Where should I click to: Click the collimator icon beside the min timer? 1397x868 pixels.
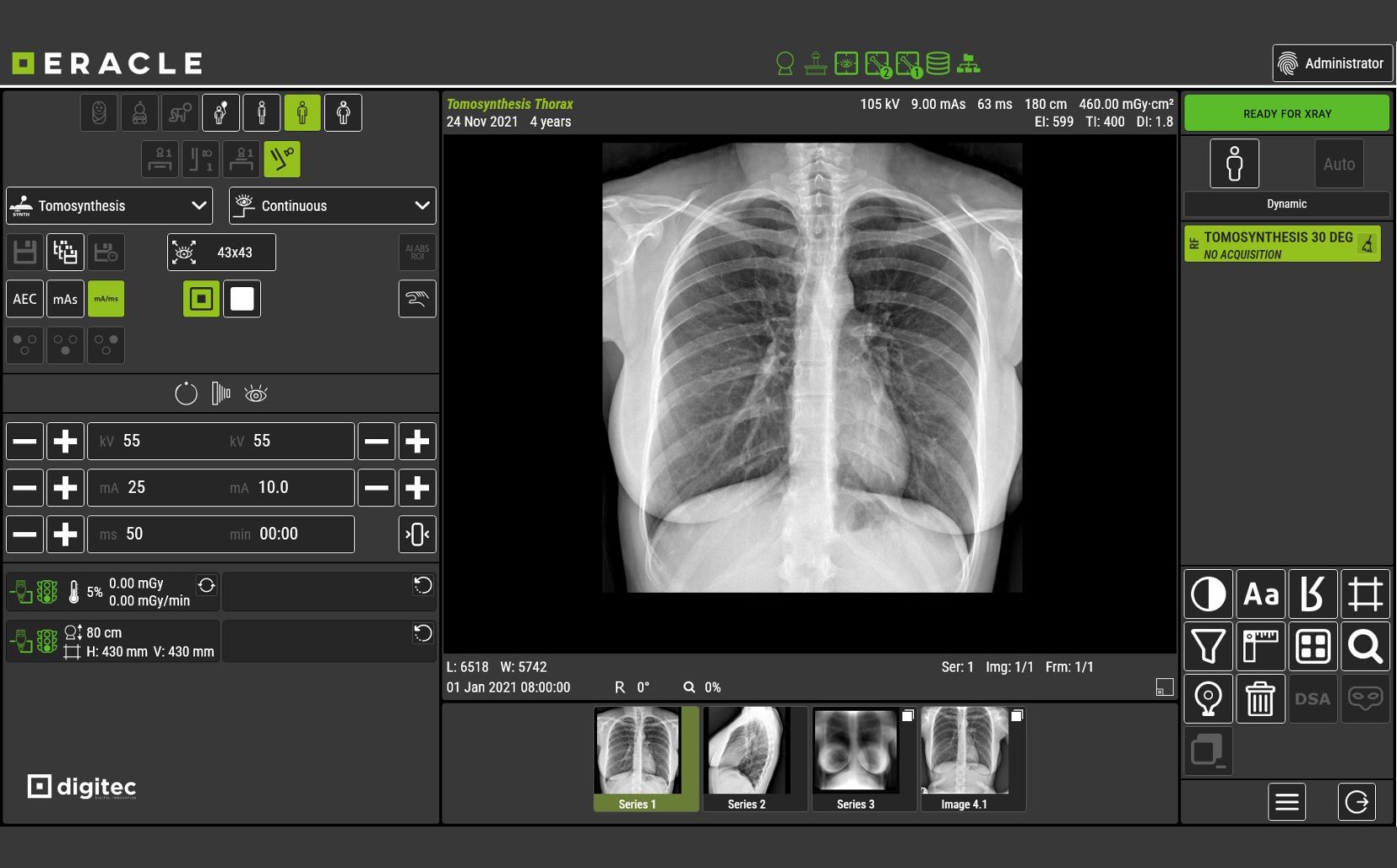pyautogui.click(x=417, y=534)
